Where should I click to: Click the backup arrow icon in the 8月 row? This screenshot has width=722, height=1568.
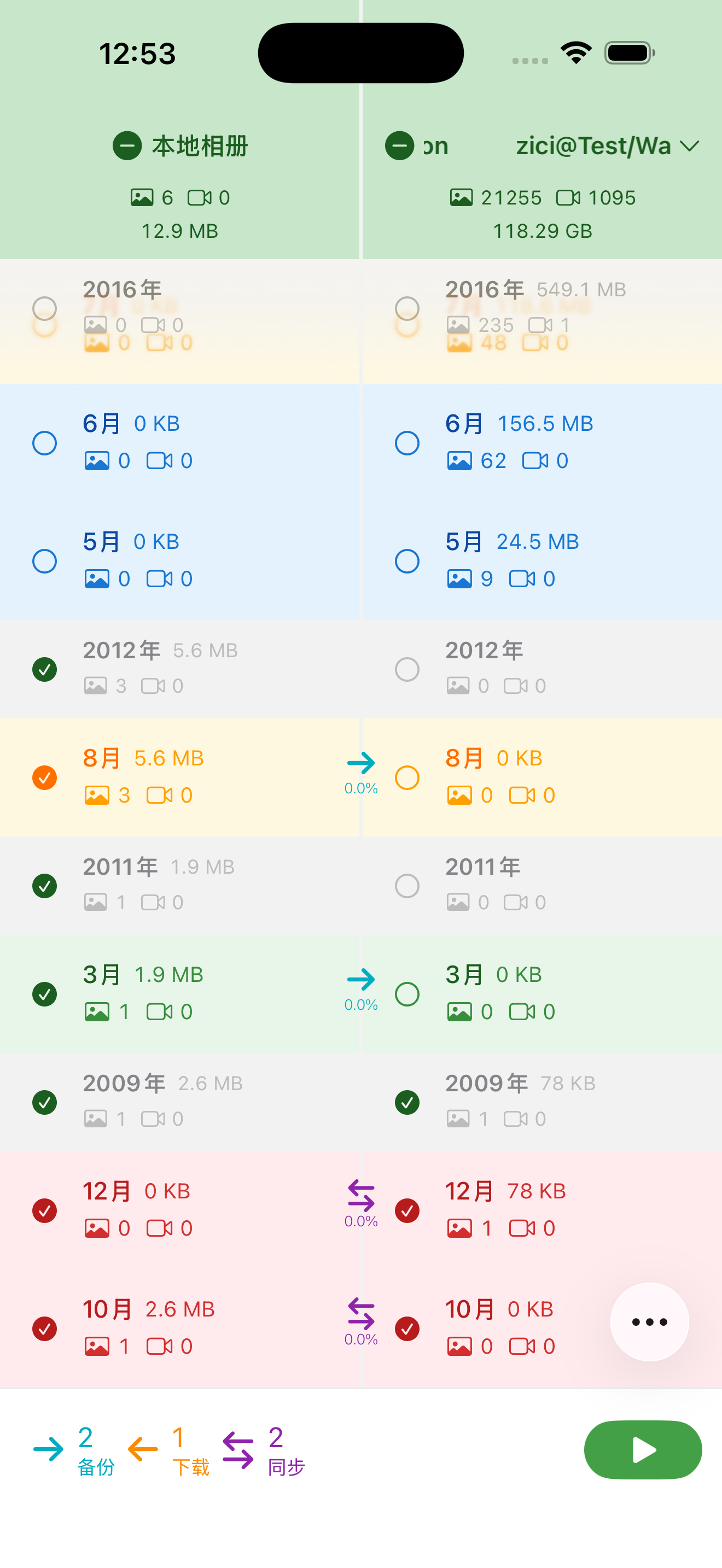361,763
